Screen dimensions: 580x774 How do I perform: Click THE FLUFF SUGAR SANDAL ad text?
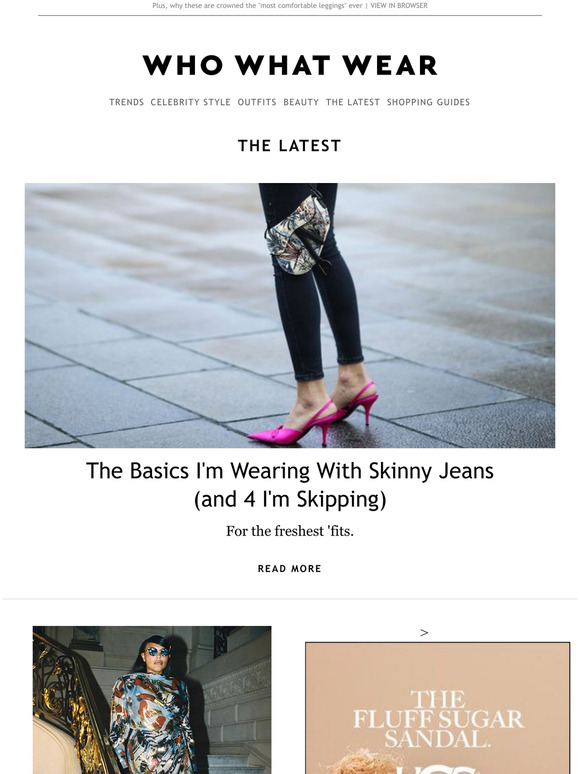coord(438,719)
